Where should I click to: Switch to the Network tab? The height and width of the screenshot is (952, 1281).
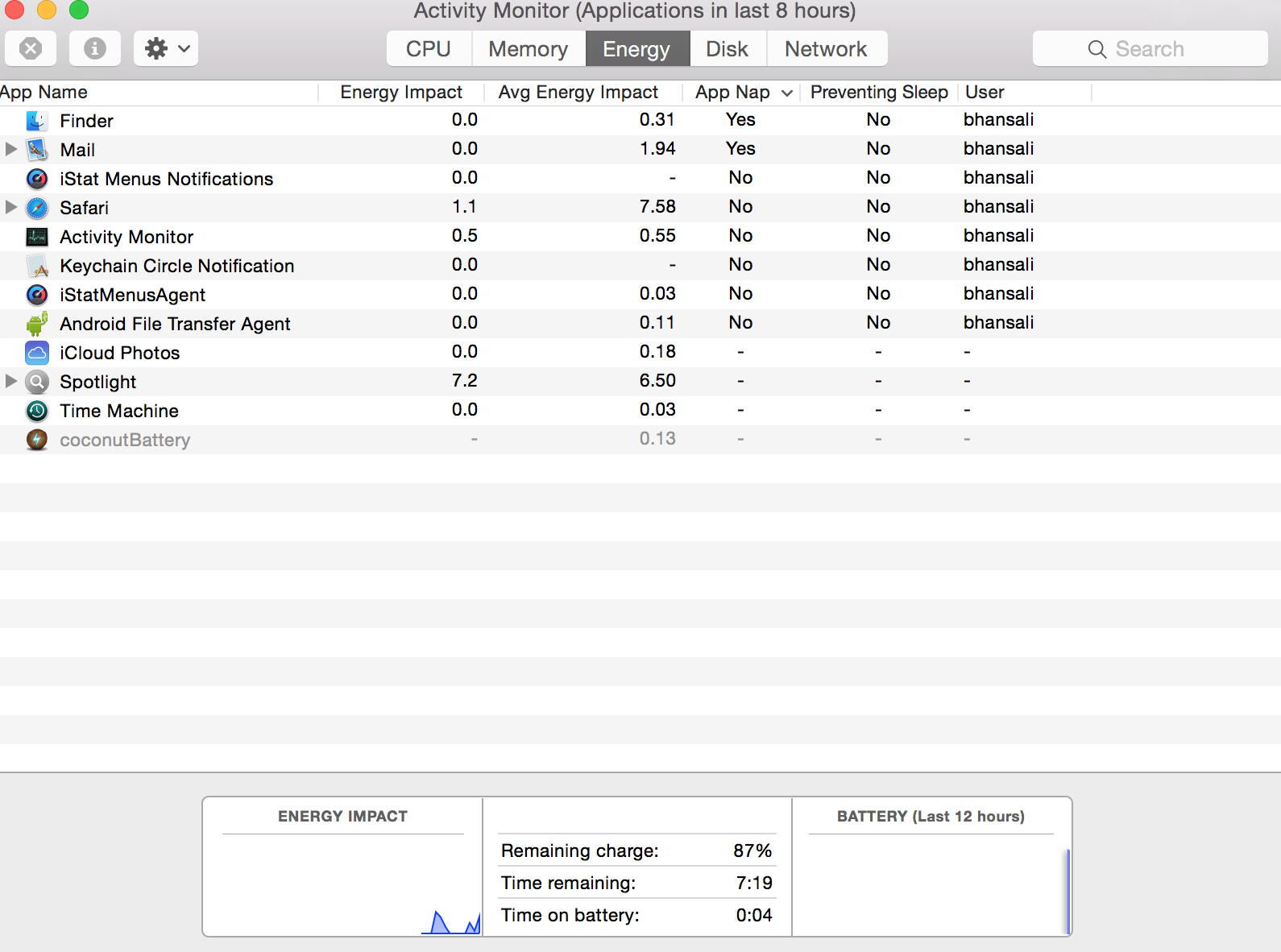(x=827, y=49)
